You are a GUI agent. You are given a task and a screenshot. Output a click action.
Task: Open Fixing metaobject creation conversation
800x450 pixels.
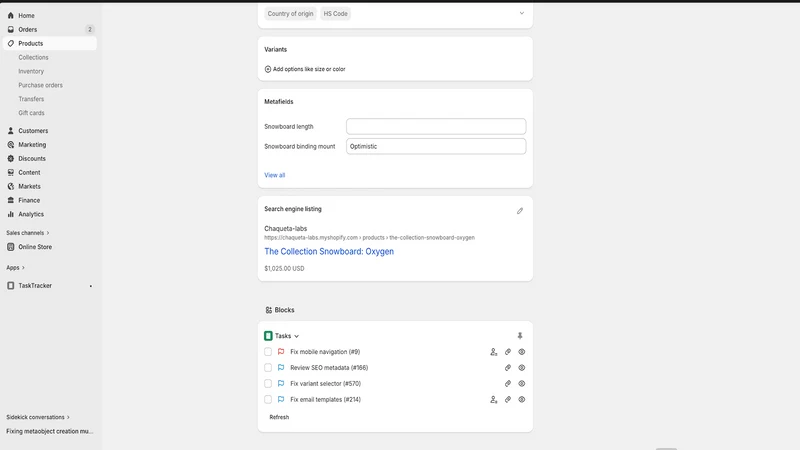click(x=49, y=431)
